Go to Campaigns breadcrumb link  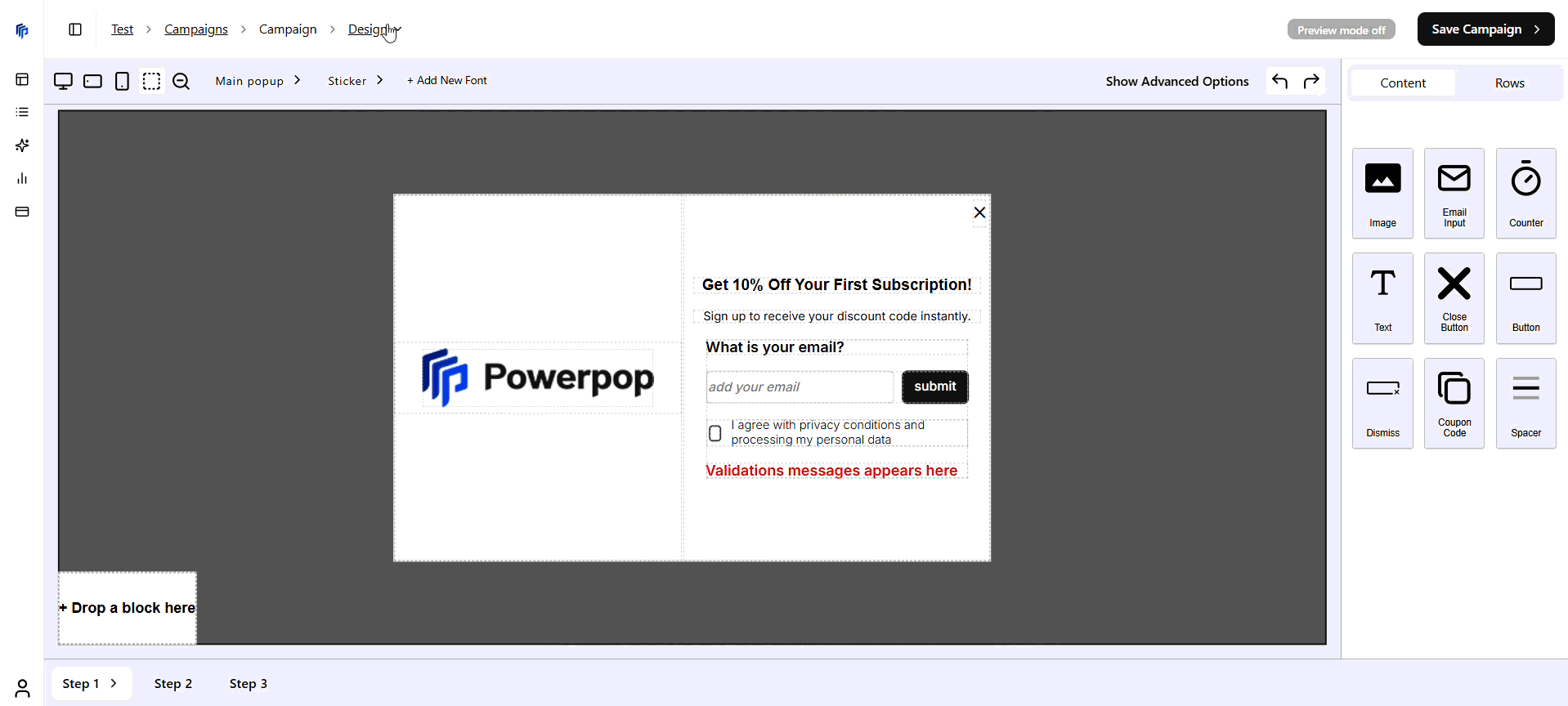pyautogui.click(x=196, y=29)
